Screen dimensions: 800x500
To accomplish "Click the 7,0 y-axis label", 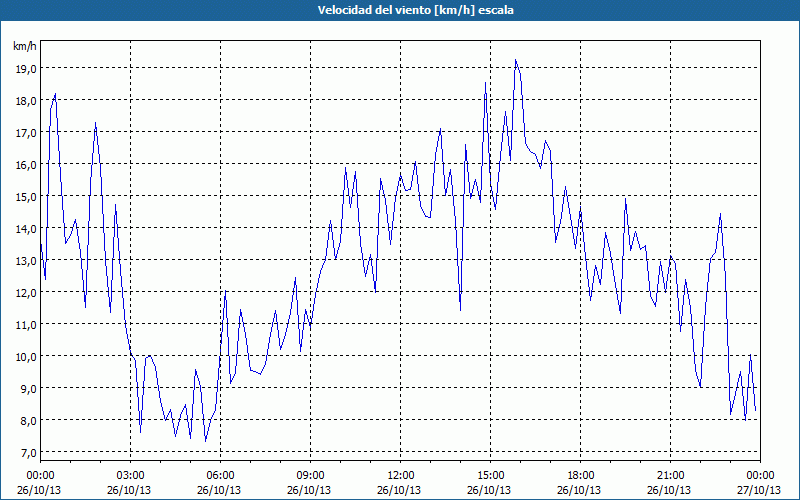I will coord(28,453).
